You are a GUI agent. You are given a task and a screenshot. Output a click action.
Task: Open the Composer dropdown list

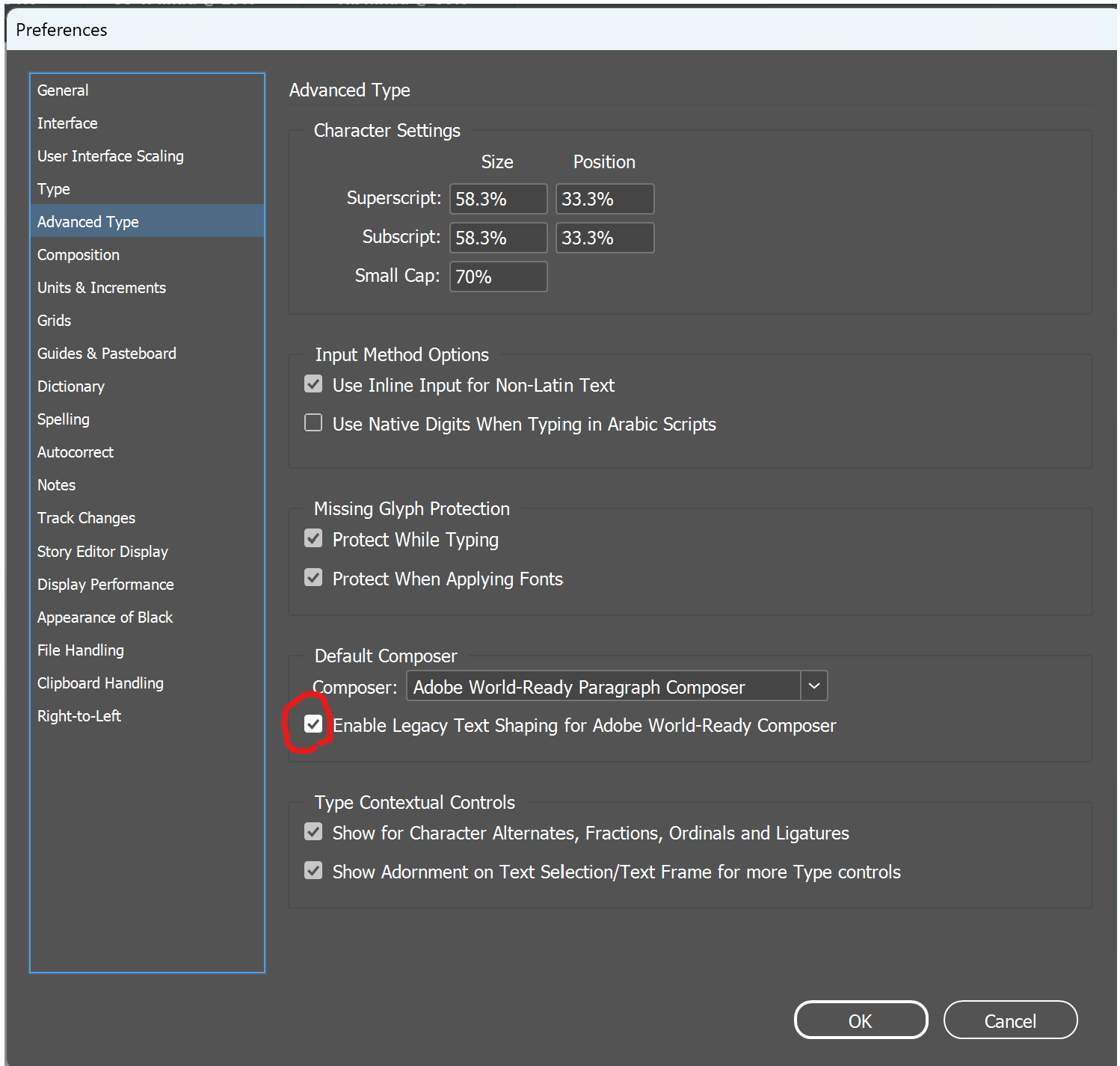[617, 686]
